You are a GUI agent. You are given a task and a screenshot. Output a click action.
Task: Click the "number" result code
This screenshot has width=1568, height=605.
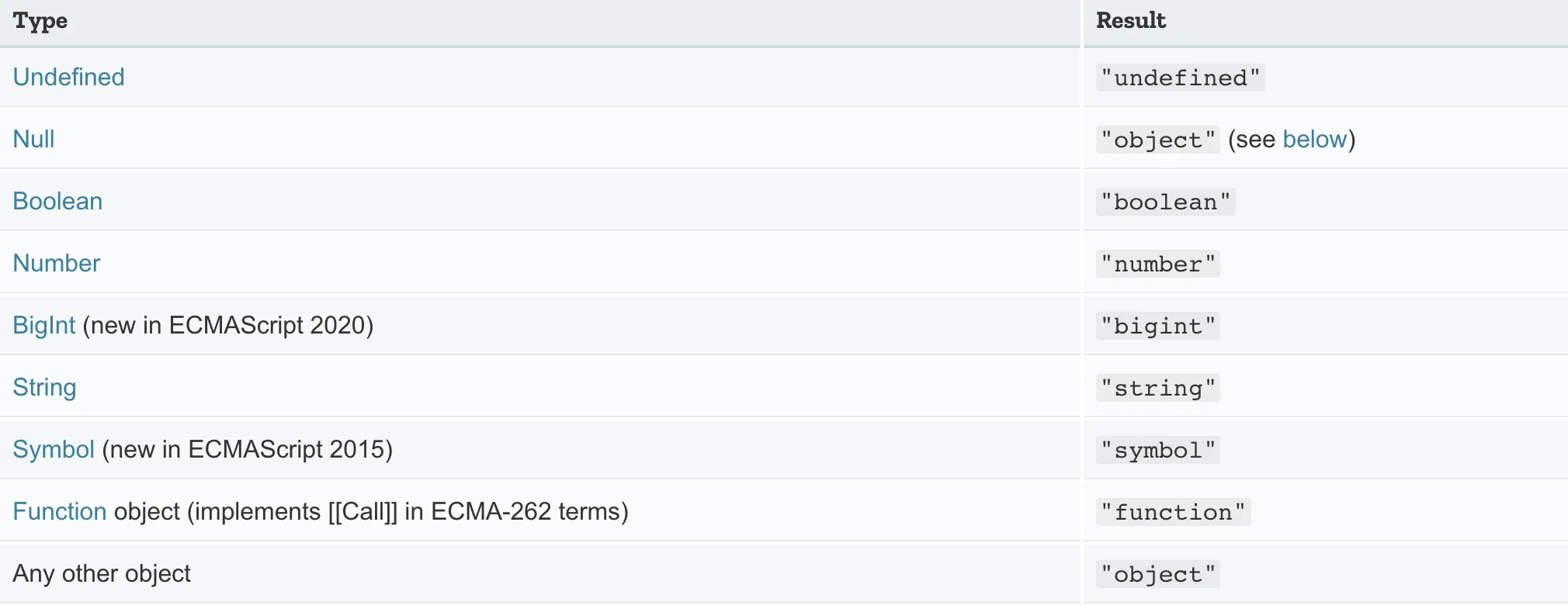pyautogui.click(x=1157, y=264)
